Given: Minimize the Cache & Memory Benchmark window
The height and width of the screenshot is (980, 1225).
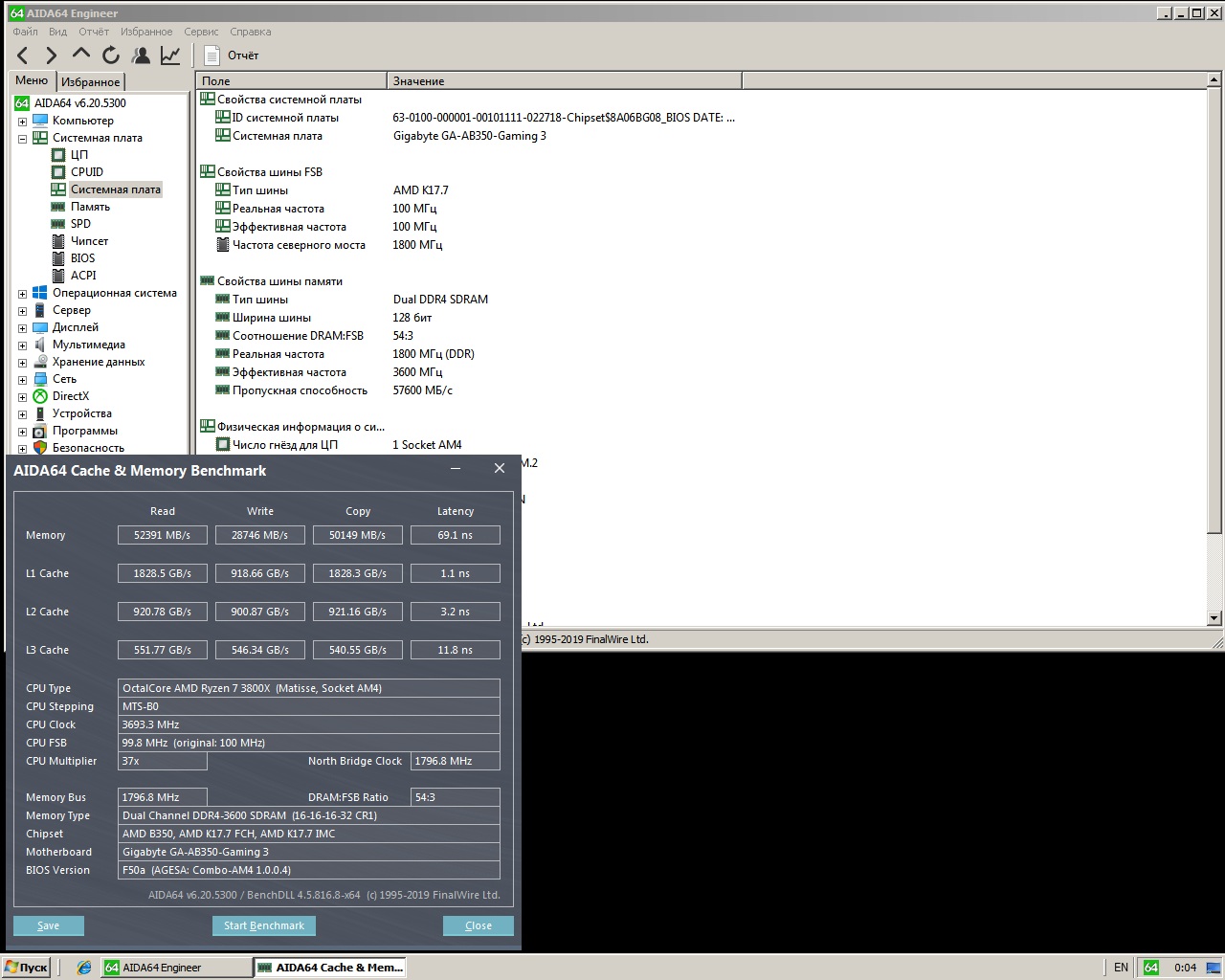Looking at the screenshot, I should click(x=456, y=469).
